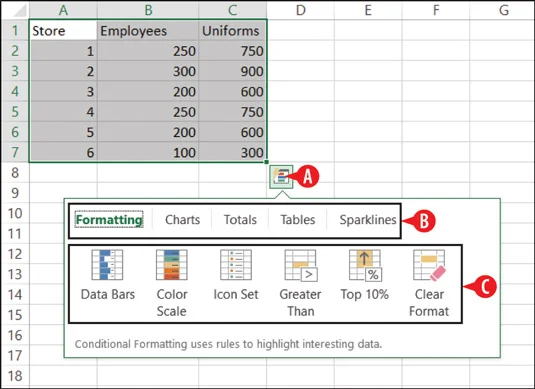Select row 11 header

pyautogui.click(x=15, y=233)
